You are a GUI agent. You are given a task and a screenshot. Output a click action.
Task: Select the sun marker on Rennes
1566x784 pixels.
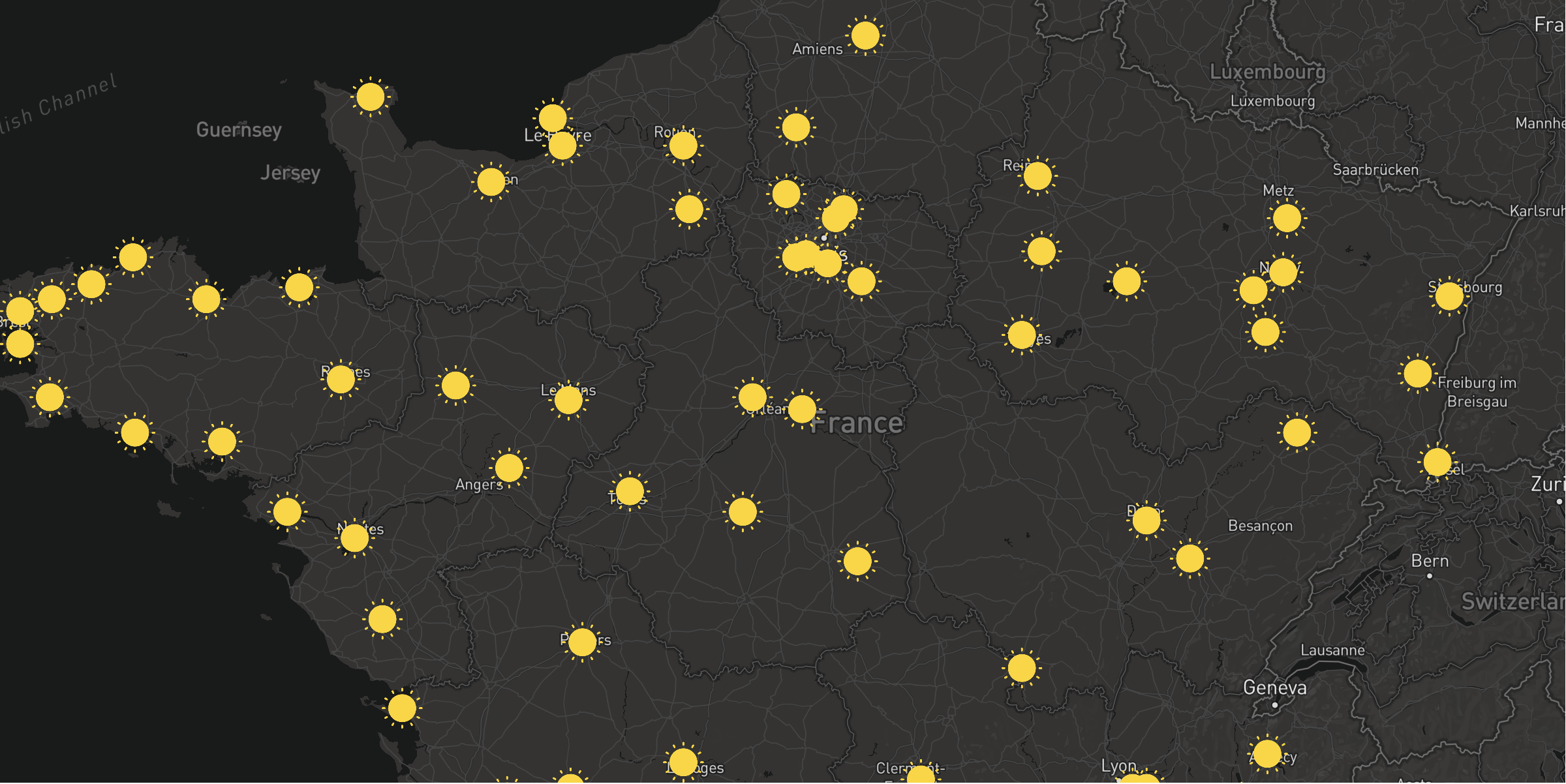click(x=340, y=379)
